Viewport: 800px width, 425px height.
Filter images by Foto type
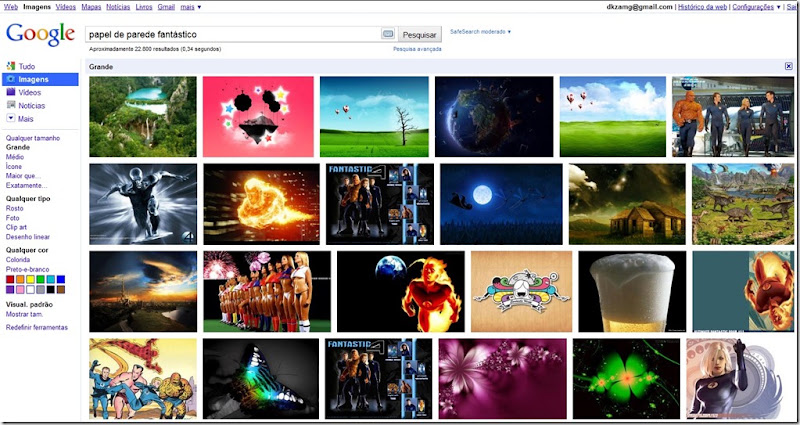click(x=12, y=218)
